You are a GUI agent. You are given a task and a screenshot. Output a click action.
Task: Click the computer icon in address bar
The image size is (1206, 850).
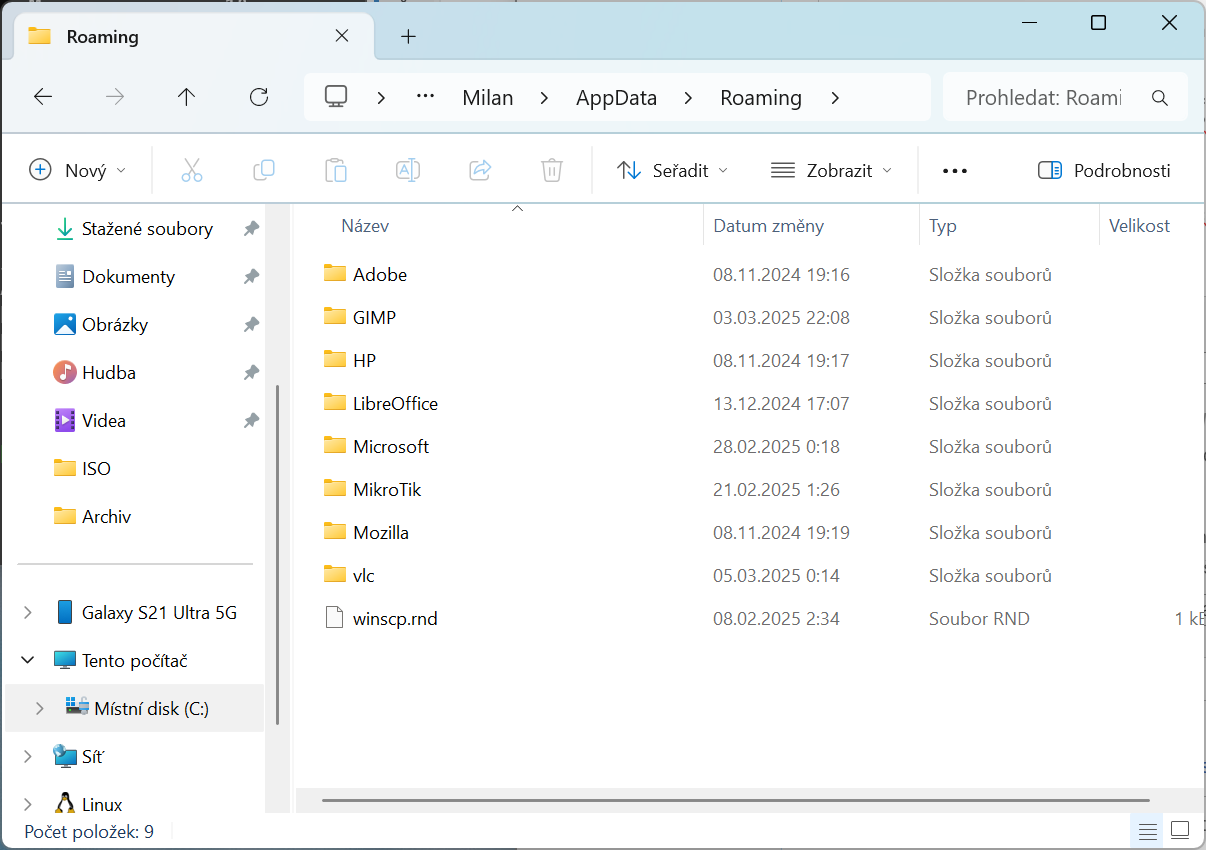point(336,97)
